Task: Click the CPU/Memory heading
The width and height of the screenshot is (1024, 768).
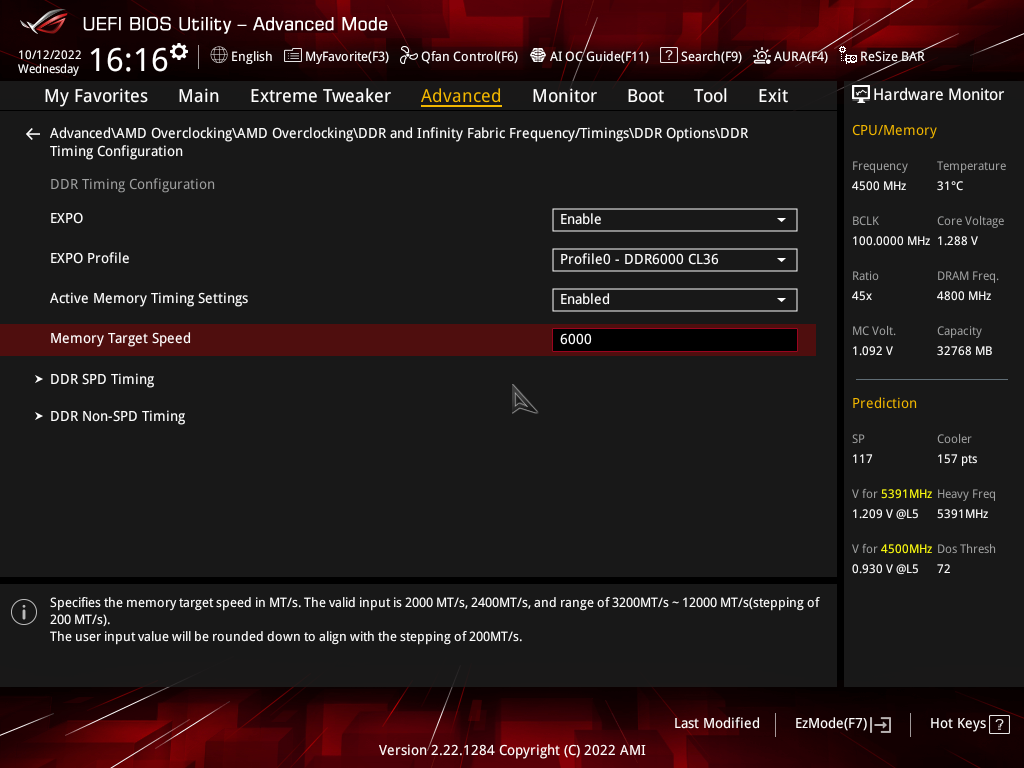Action: click(x=894, y=131)
